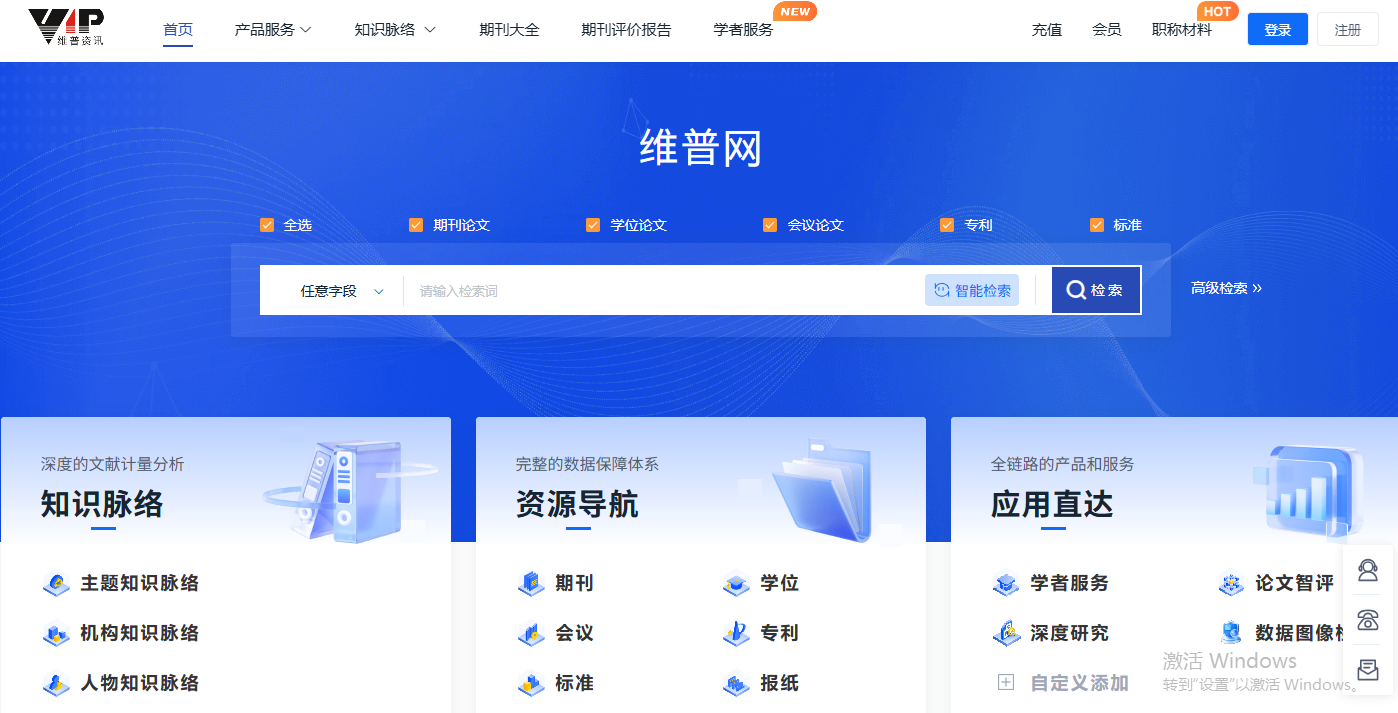The width and height of the screenshot is (1398, 713).
Task: Uncheck the 专利 search checkbox
Action: 947,225
